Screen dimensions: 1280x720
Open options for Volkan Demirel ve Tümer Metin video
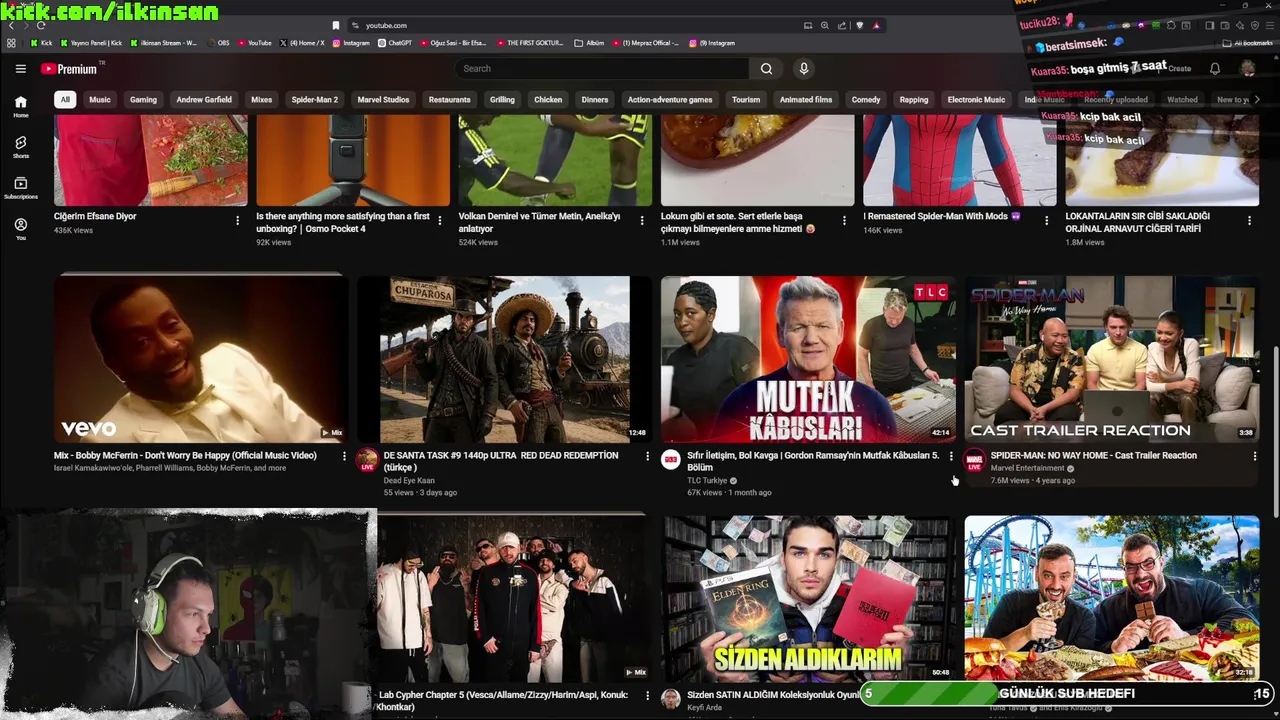click(x=642, y=220)
